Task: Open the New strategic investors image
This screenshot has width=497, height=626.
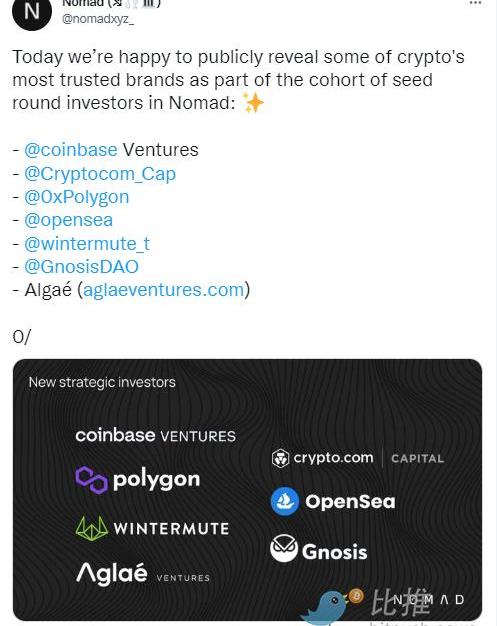Action: tap(248, 490)
